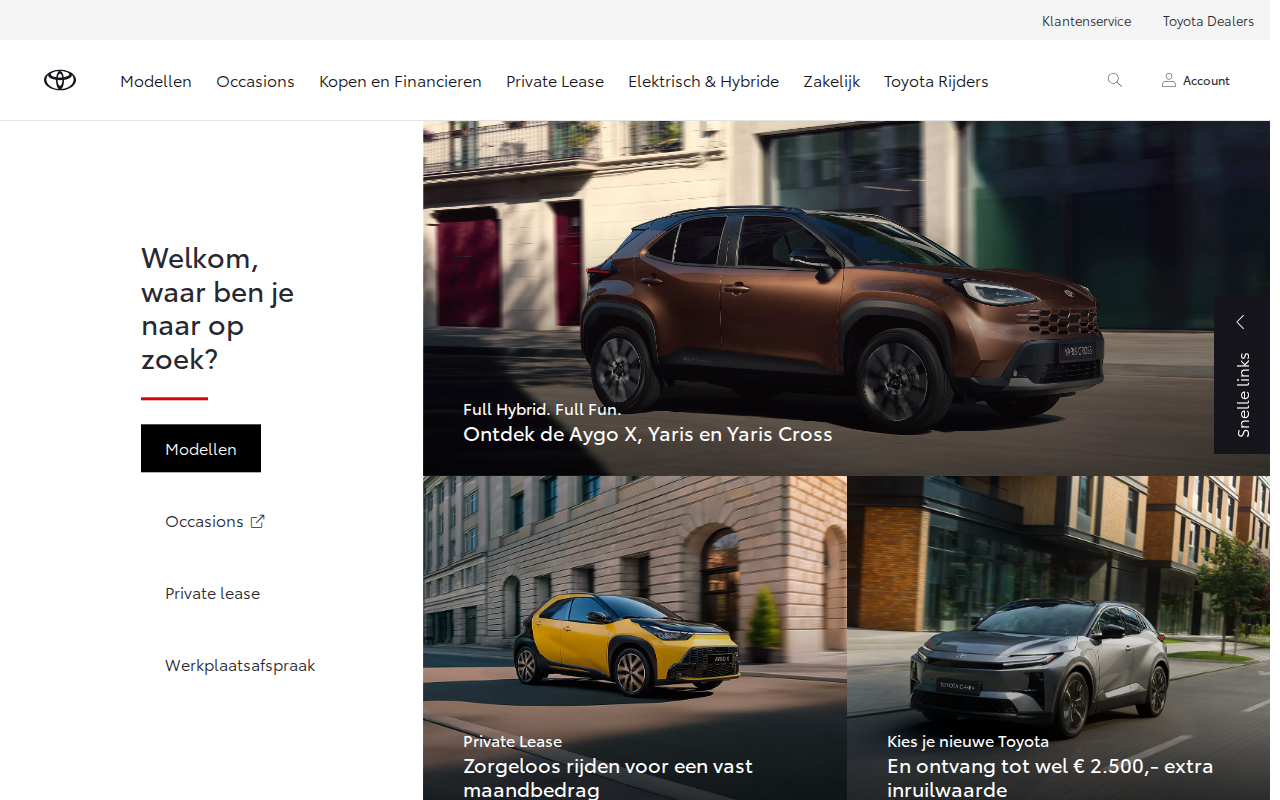Click the Account label
Viewport: 1280px width, 800px height.
(x=1206, y=81)
